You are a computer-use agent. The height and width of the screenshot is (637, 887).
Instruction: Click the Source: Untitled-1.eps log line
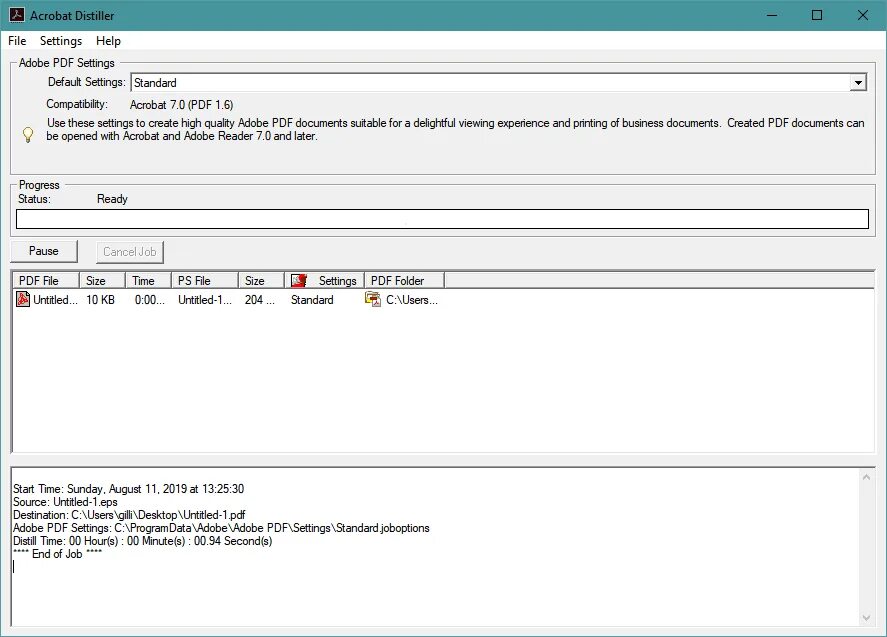(x=65, y=502)
